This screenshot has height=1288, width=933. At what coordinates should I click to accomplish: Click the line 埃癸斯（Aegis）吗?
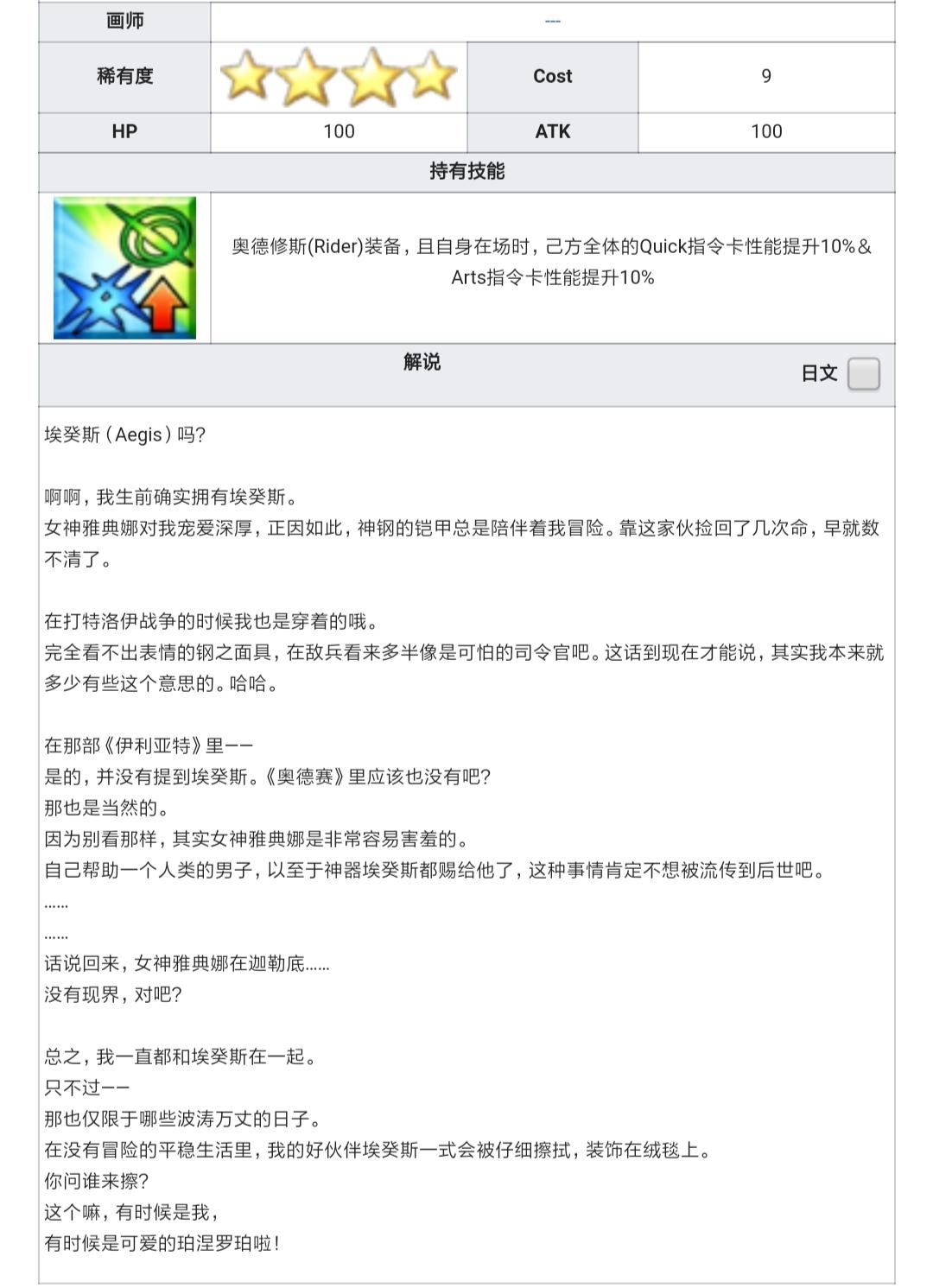(x=125, y=435)
